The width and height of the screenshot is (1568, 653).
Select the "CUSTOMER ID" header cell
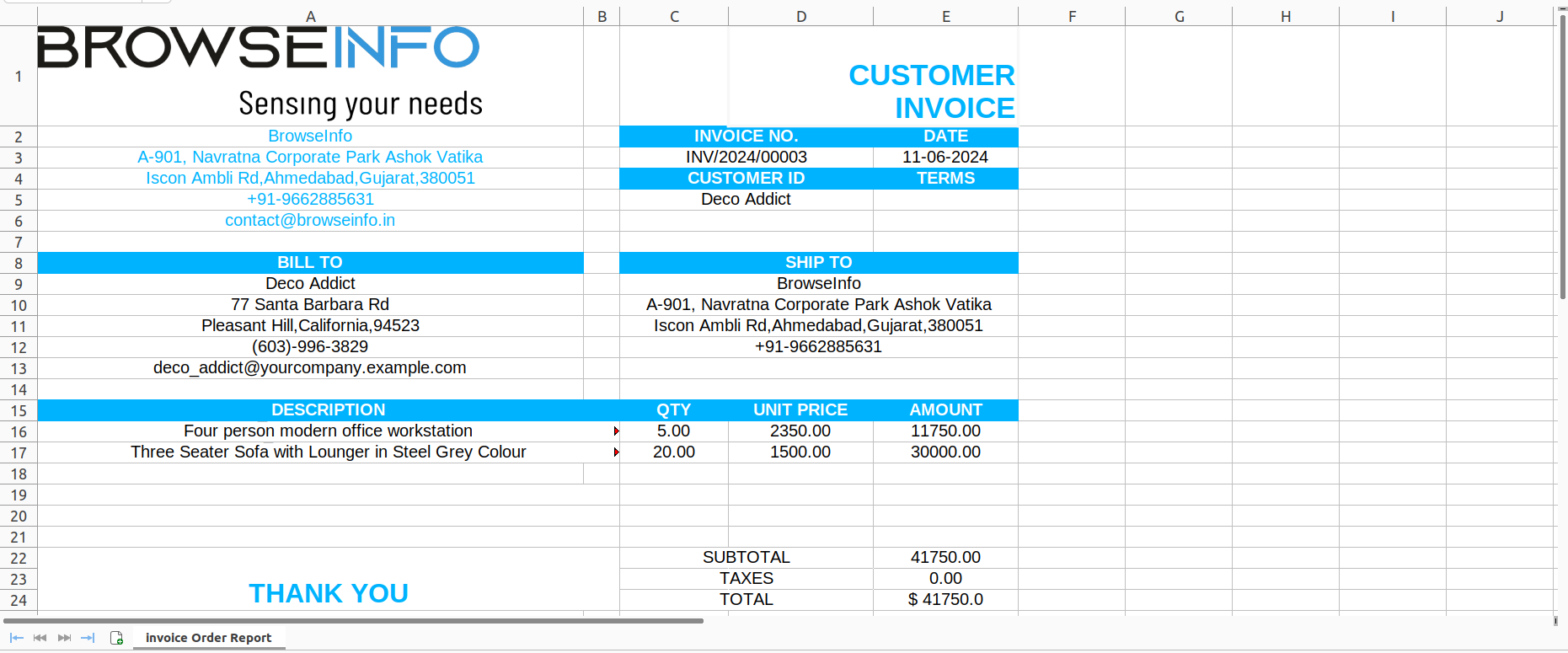[747, 179]
